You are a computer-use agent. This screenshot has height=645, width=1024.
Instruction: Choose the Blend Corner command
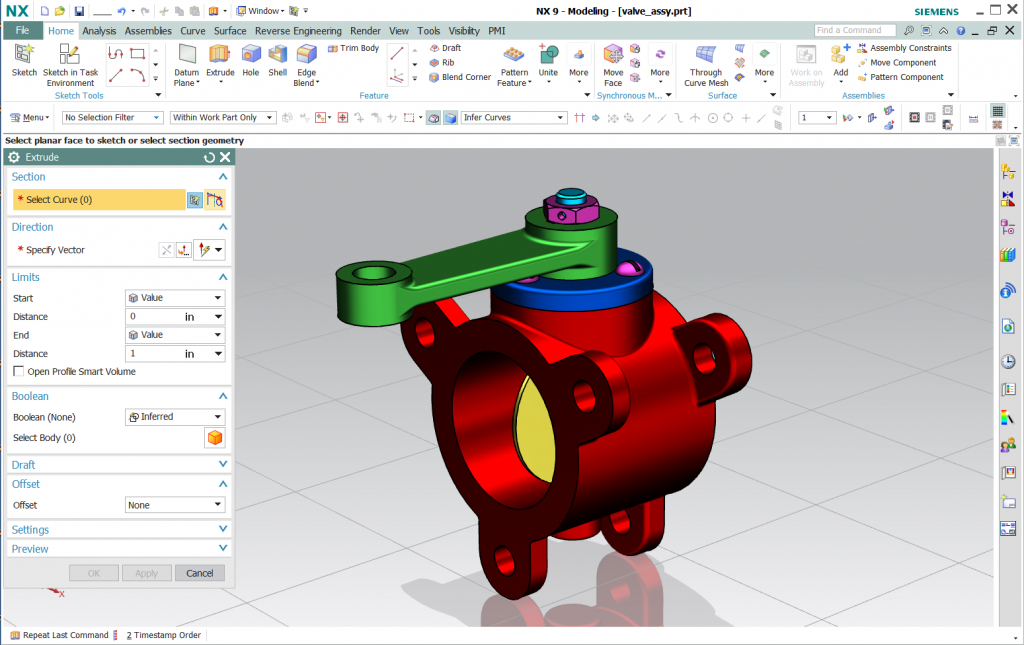(460, 77)
